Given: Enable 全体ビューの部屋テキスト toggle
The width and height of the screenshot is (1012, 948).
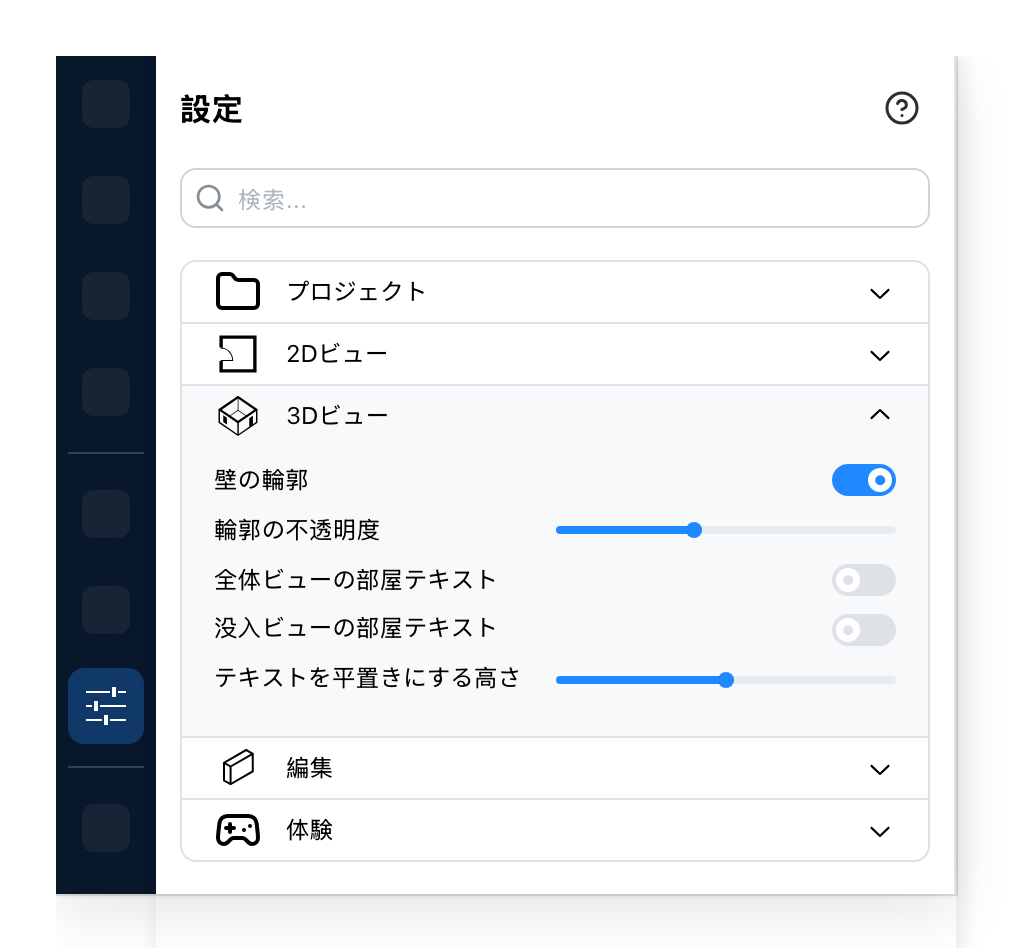Looking at the screenshot, I should (864, 580).
